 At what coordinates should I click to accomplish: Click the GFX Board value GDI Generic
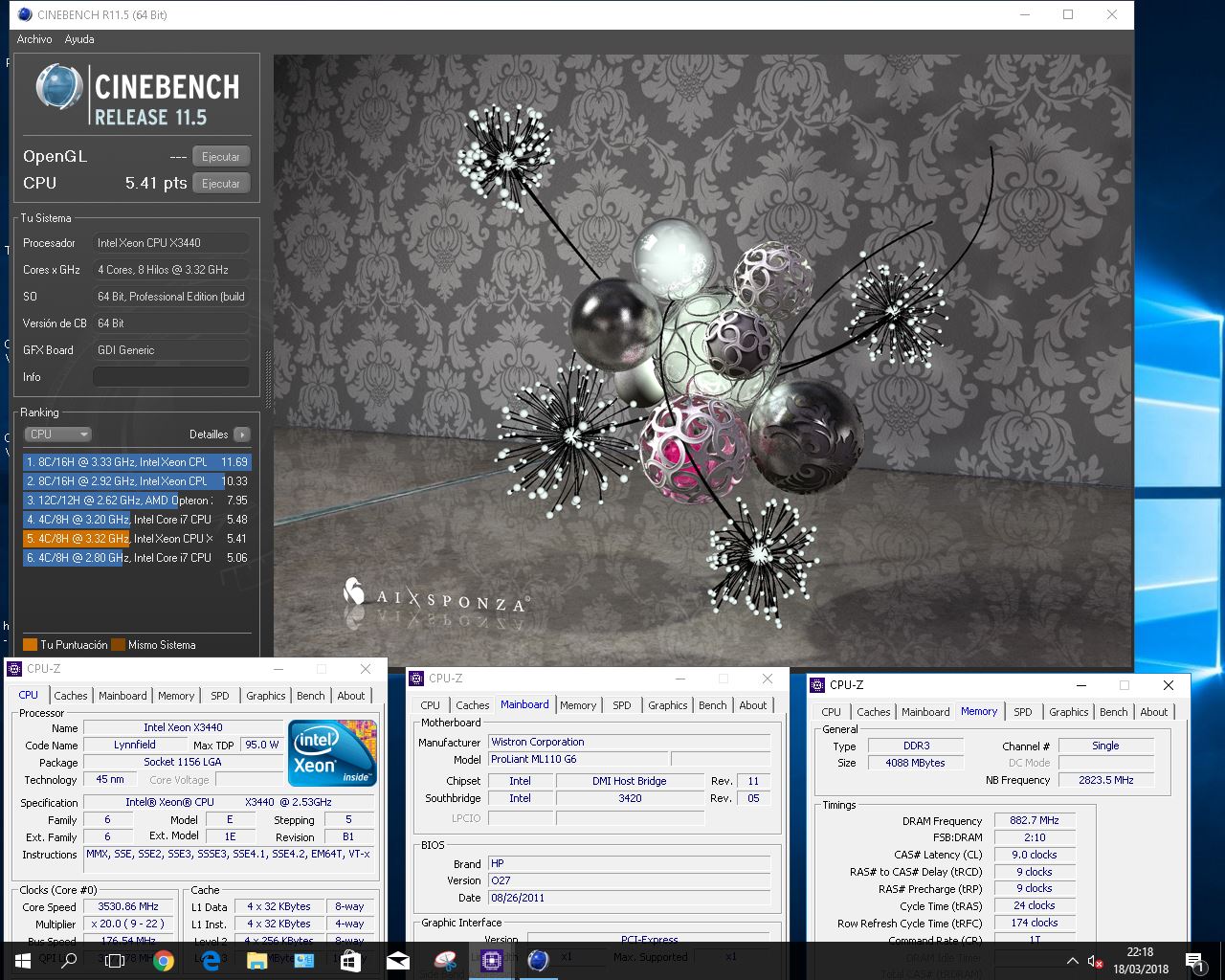171,350
